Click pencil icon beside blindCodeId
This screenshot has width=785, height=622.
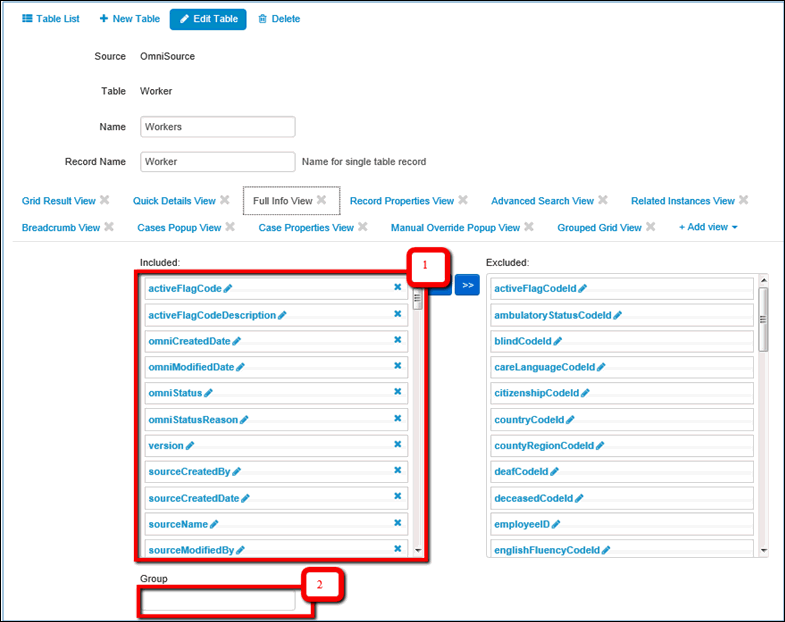point(558,341)
